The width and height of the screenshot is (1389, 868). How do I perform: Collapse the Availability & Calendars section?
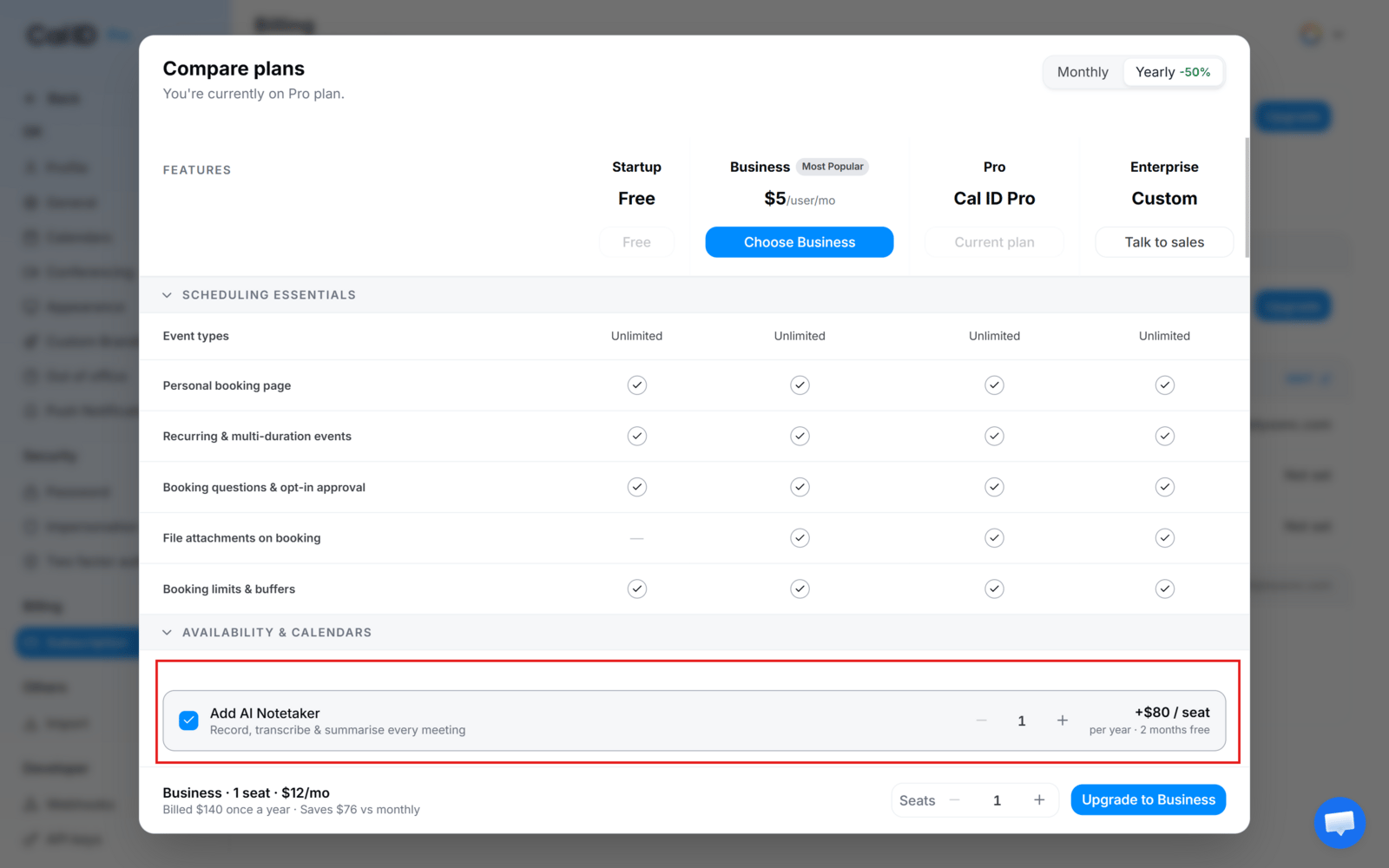click(x=167, y=633)
